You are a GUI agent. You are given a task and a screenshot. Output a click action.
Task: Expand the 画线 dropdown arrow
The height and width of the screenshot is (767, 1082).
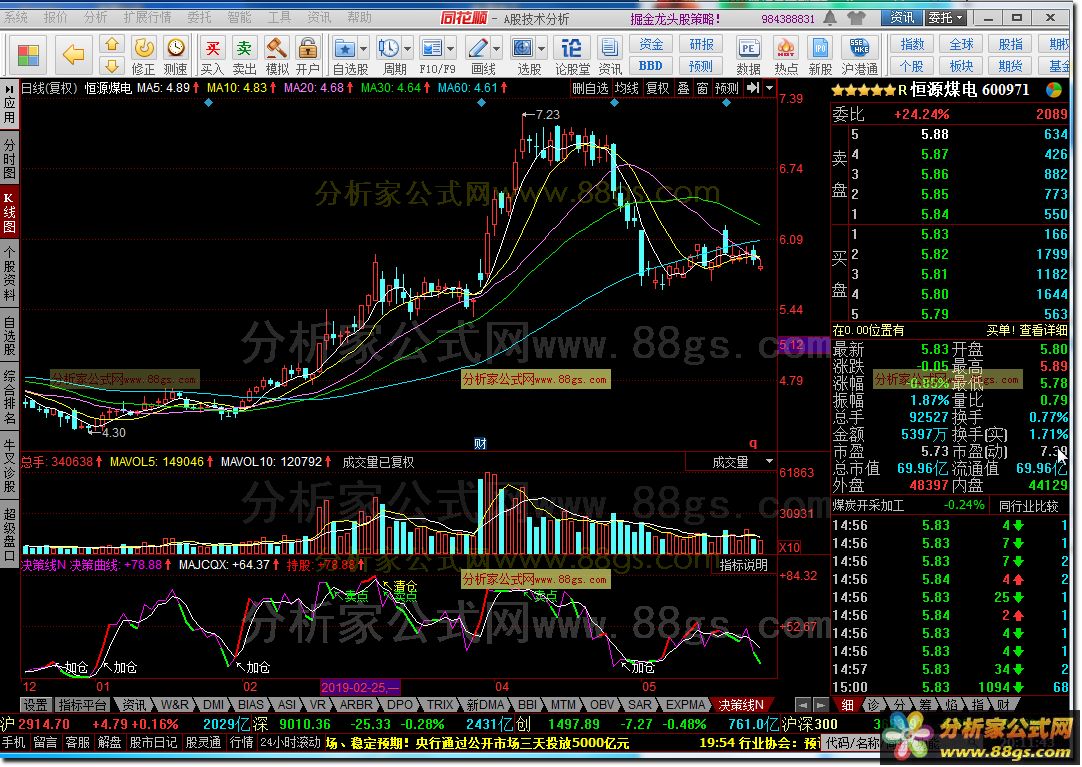tap(497, 49)
